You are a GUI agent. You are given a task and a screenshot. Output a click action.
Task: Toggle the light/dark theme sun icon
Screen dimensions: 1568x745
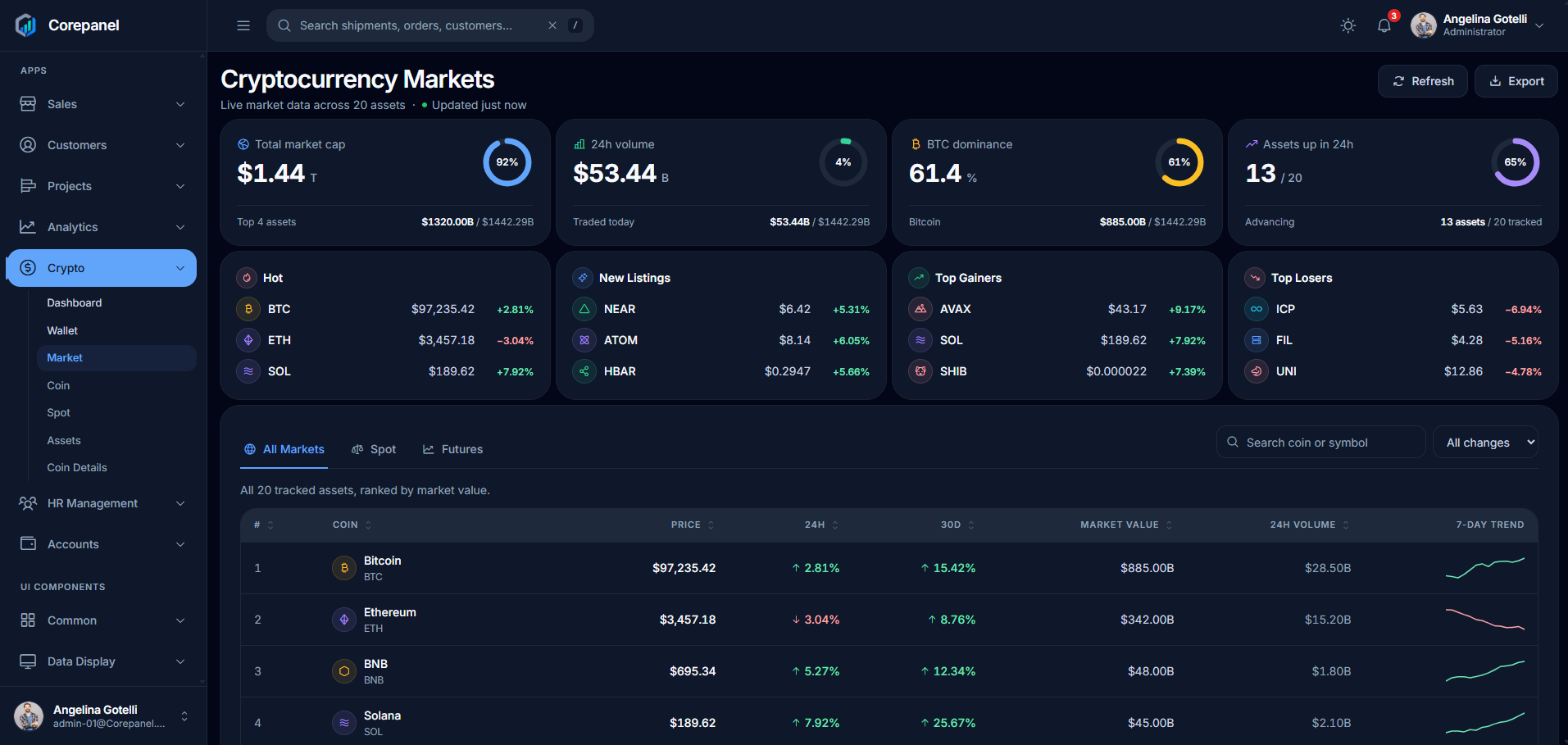click(x=1348, y=25)
